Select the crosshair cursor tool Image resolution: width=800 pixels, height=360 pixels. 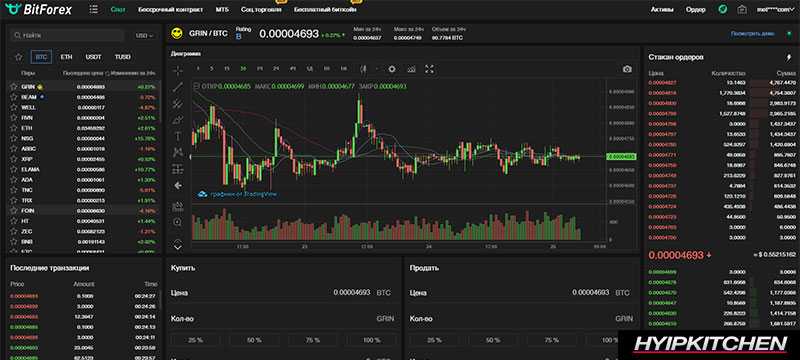pos(178,70)
